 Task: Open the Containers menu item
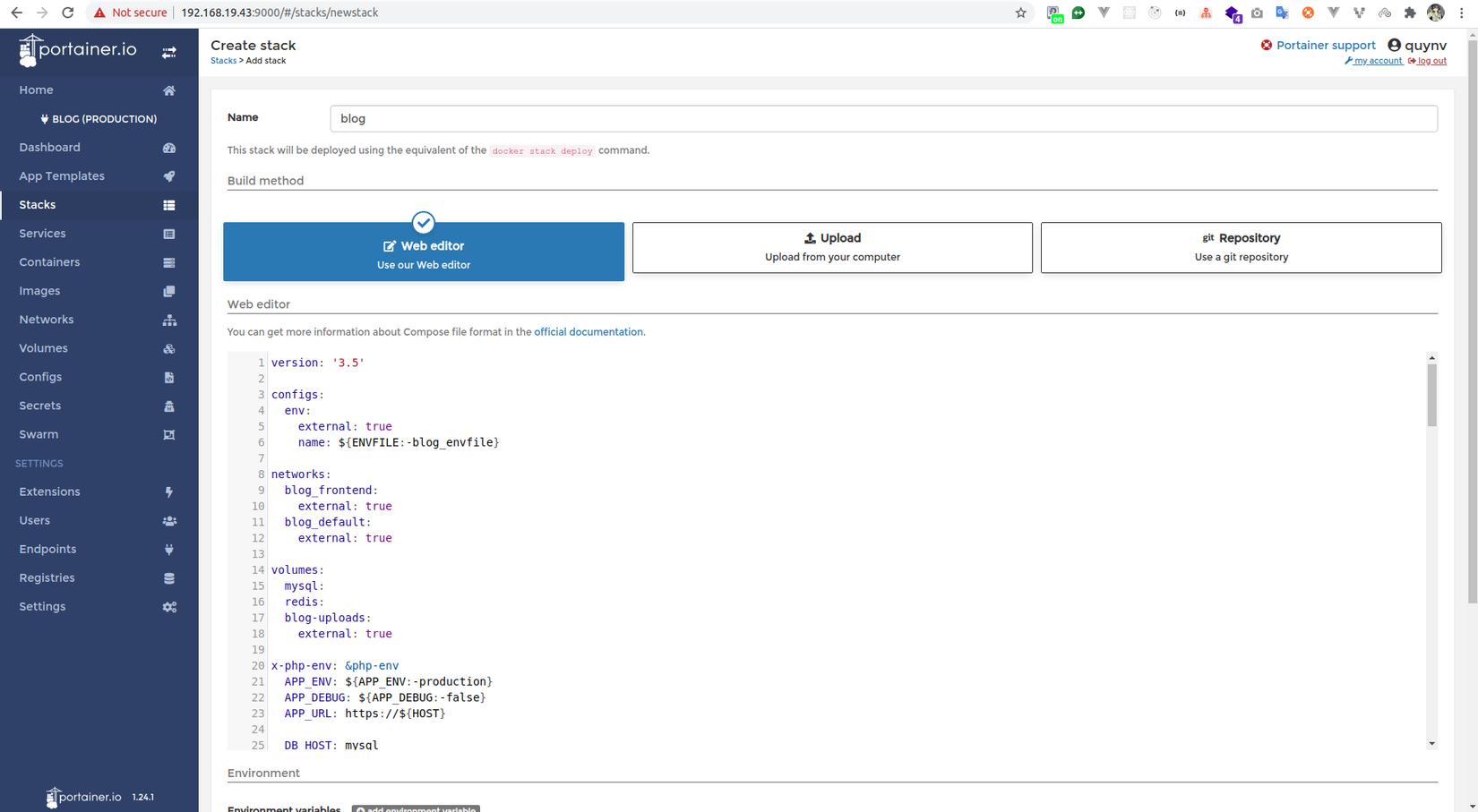click(49, 262)
